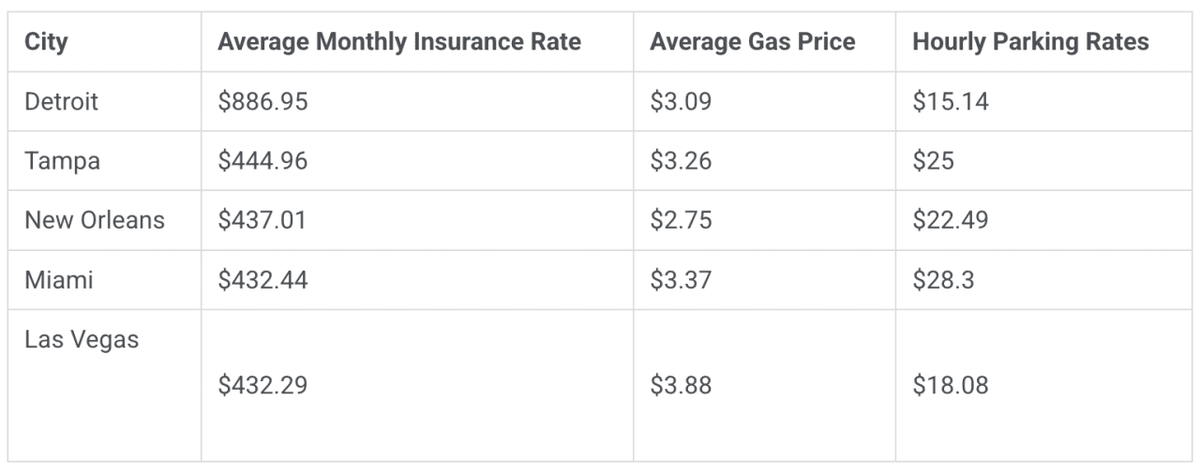Select Las Vegas $432.29 insurance cell
Viewport: 1200px width, 474px height.
pos(263,384)
